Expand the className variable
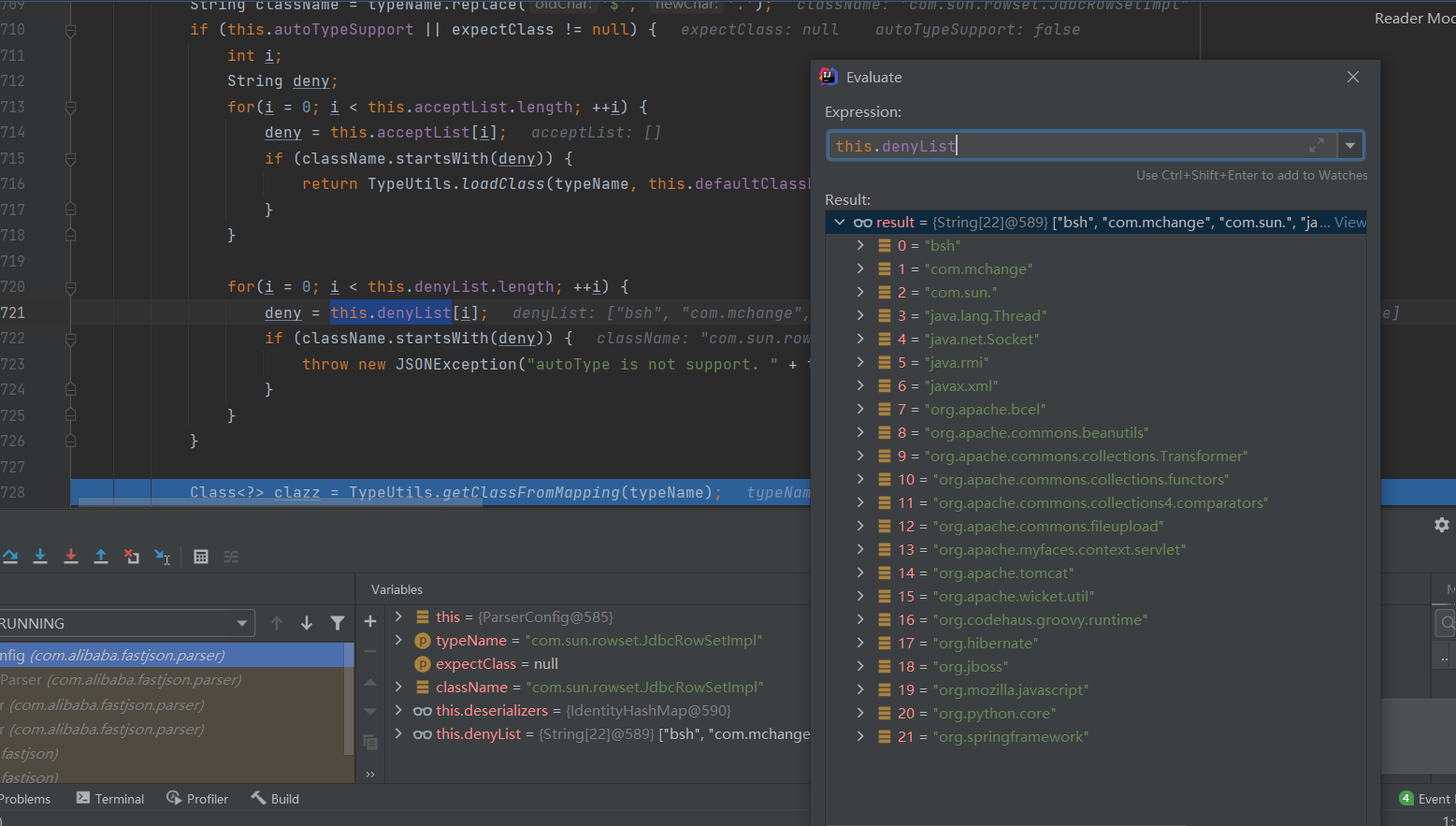Viewport: 1456px width, 826px height. pyautogui.click(x=398, y=687)
